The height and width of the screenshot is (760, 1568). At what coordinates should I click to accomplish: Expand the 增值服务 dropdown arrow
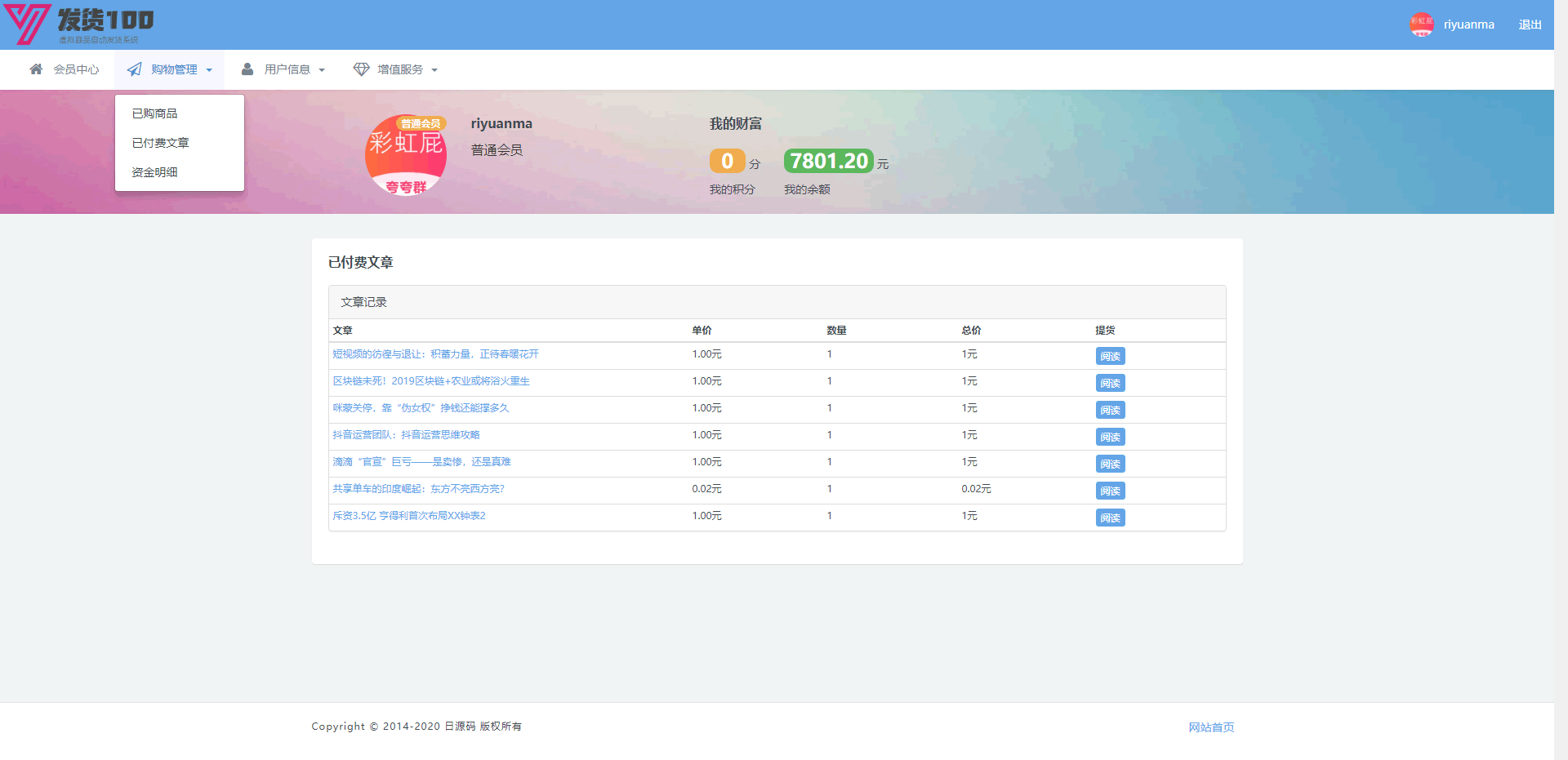(434, 70)
